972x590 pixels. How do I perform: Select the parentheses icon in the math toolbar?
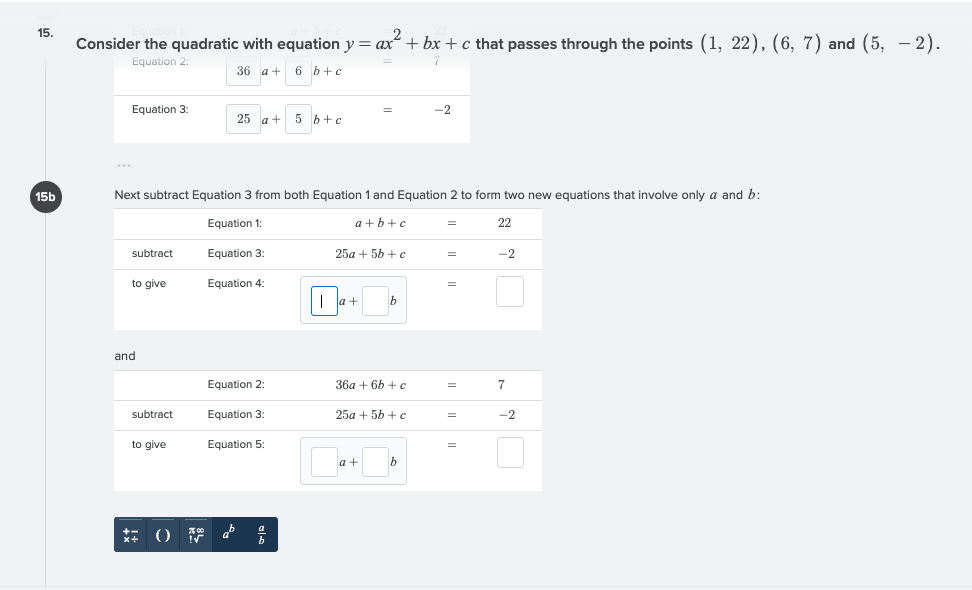pyautogui.click(x=163, y=535)
